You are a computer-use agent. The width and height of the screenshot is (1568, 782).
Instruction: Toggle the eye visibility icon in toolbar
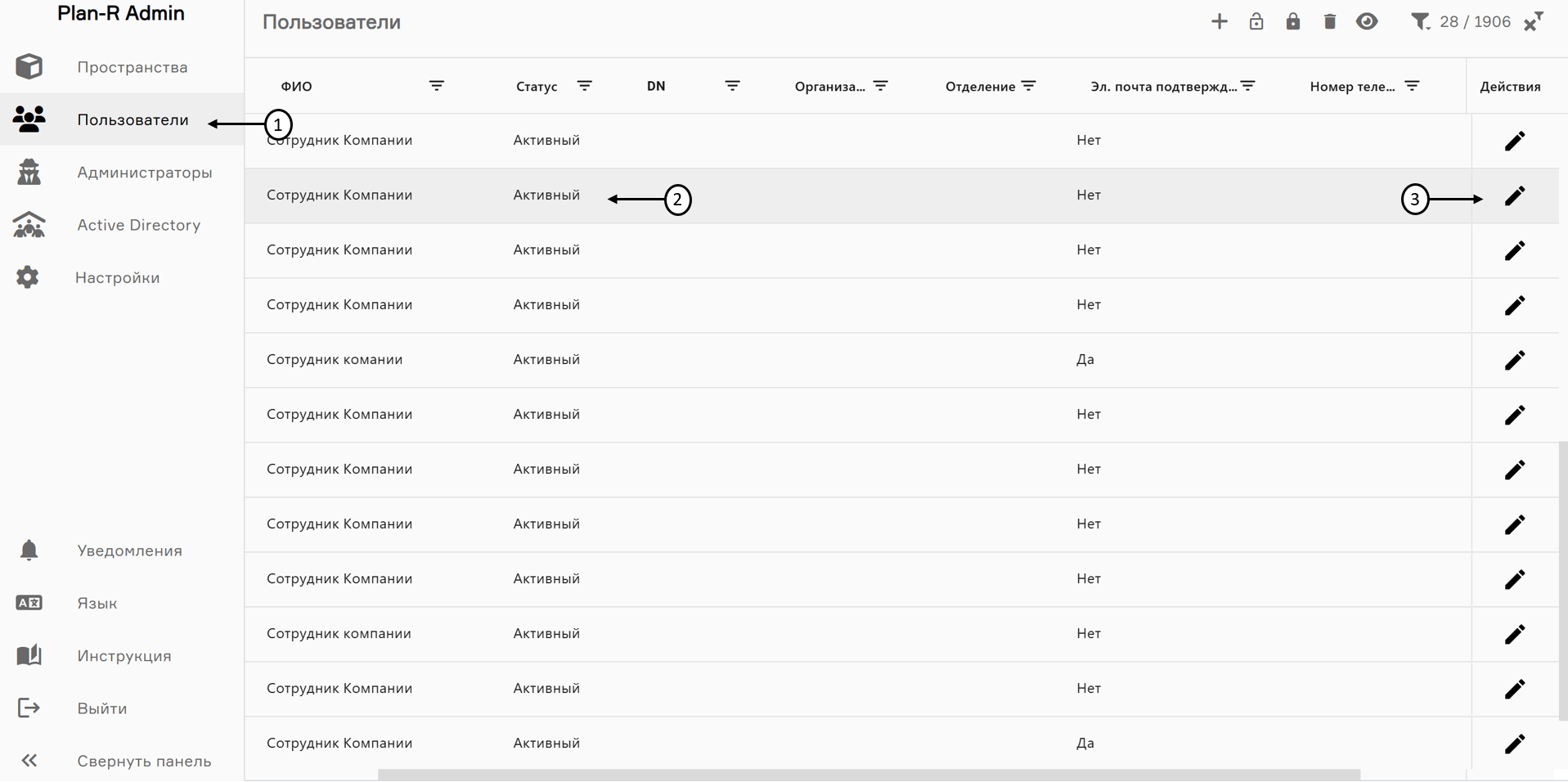click(x=1366, y=22)
